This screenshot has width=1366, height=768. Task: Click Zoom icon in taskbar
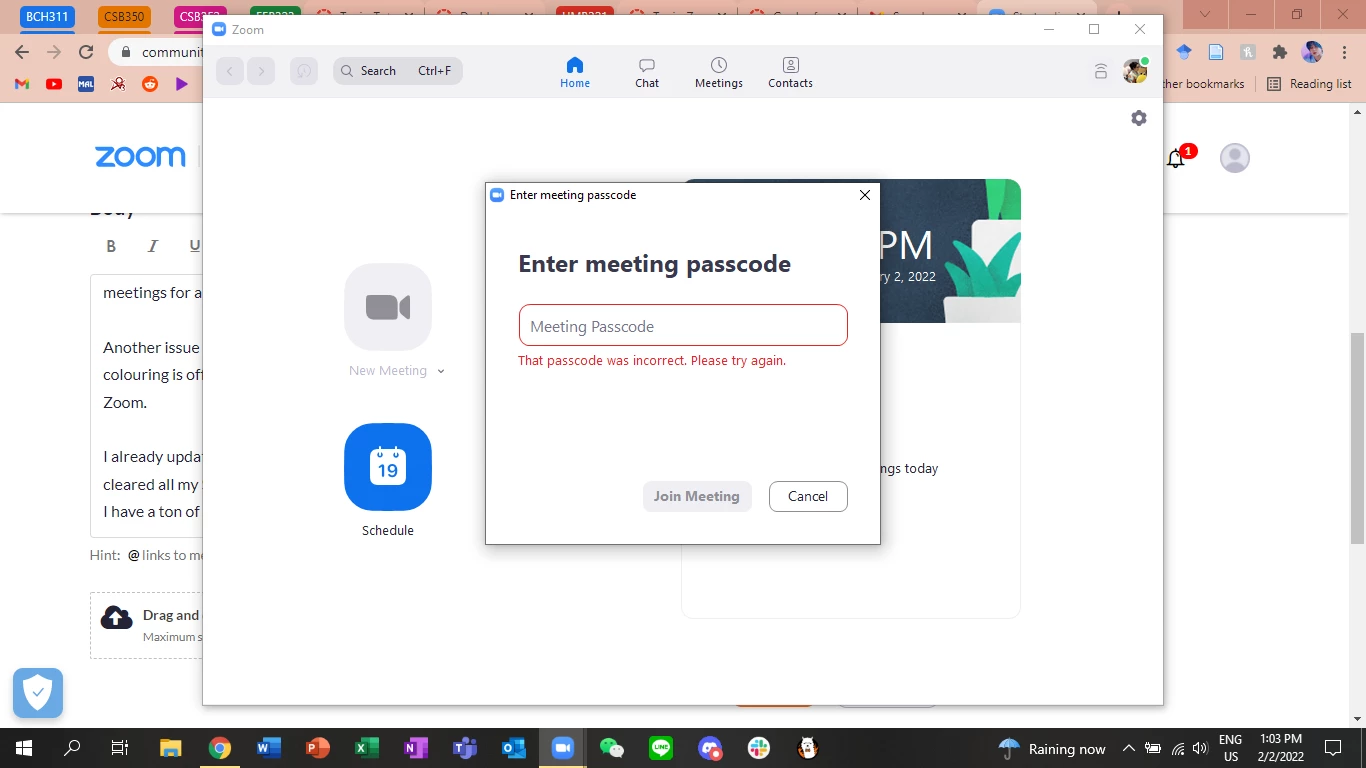pos(563,748)
